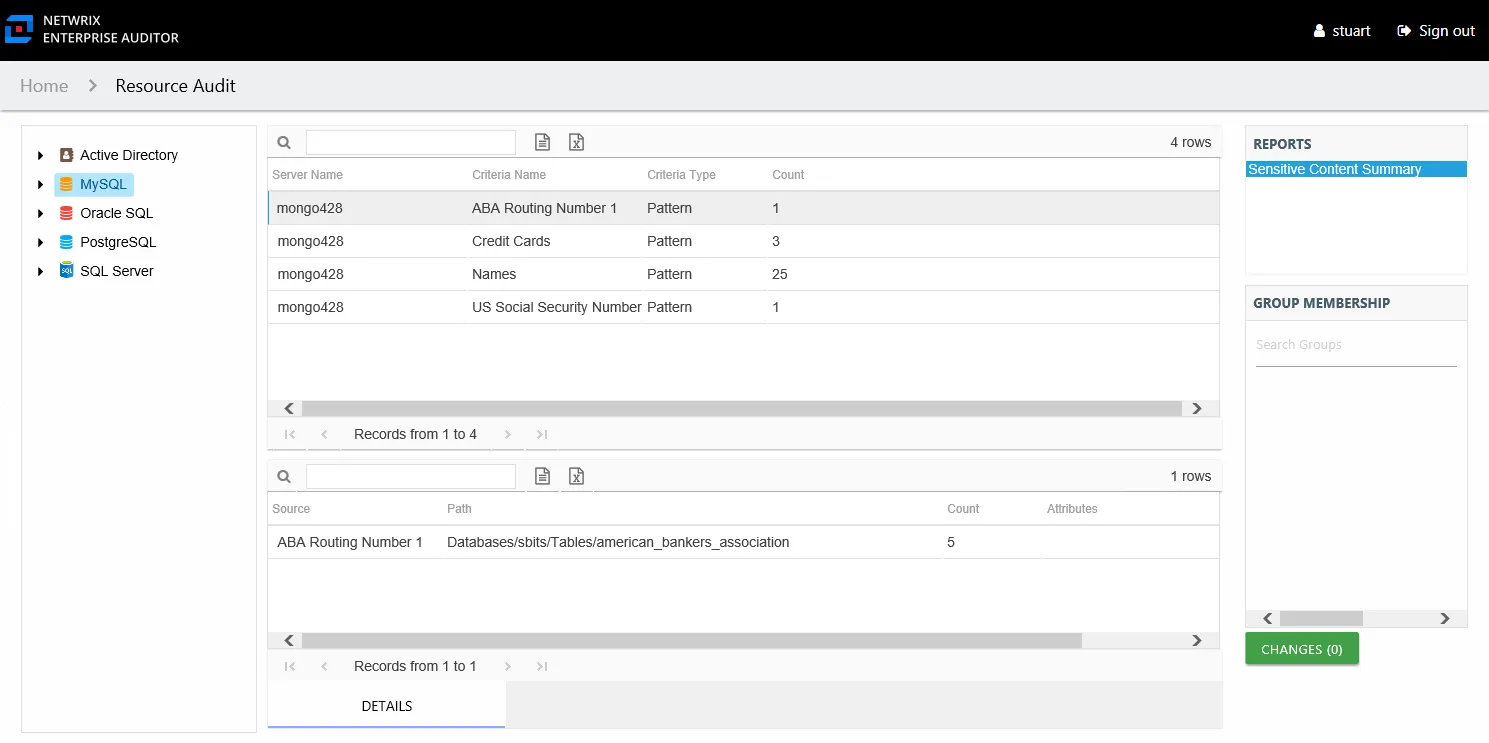
Task: Expand the SQL Server tree node
Action: (40, 271)
